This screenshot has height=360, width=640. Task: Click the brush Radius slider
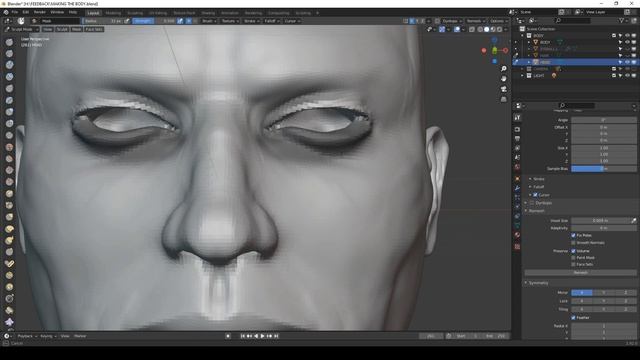(103, 21)
